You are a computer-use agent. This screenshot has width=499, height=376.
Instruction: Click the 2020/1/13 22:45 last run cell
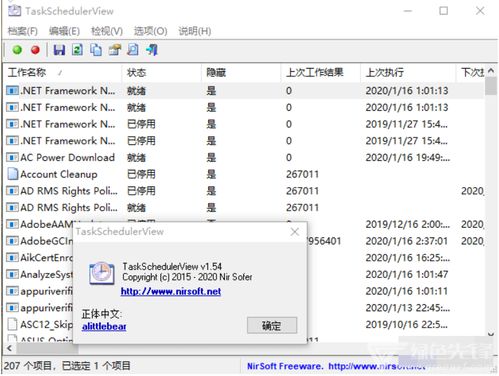pos(407,308)
